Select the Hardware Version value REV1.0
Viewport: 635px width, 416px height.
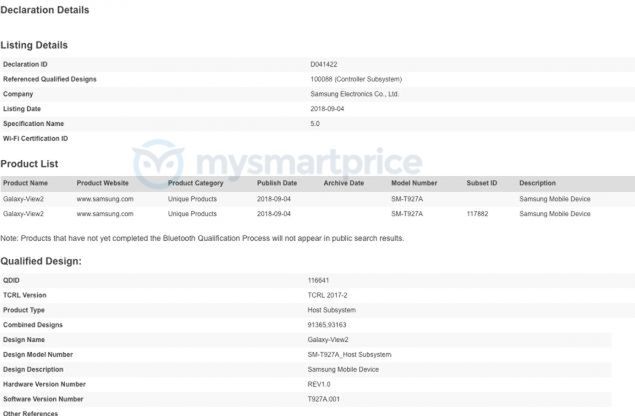coord(319,384)
